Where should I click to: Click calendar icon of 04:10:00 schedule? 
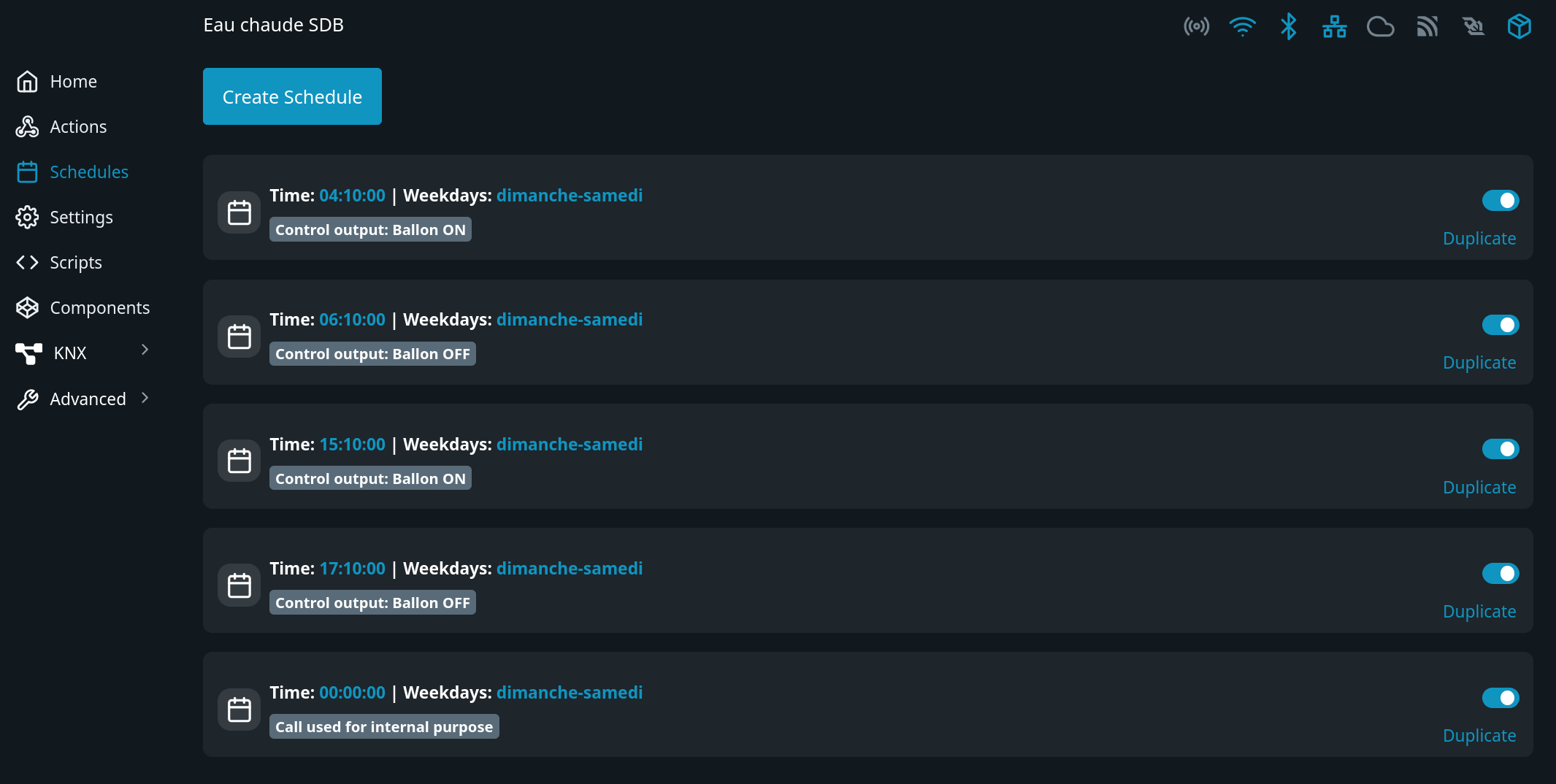tap(239, 212)
